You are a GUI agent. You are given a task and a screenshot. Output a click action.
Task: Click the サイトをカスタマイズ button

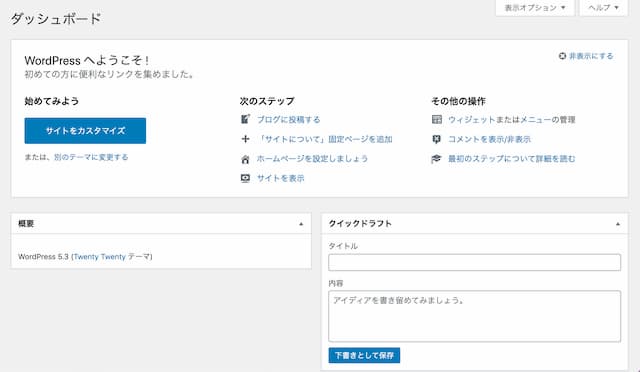(85, 131)
